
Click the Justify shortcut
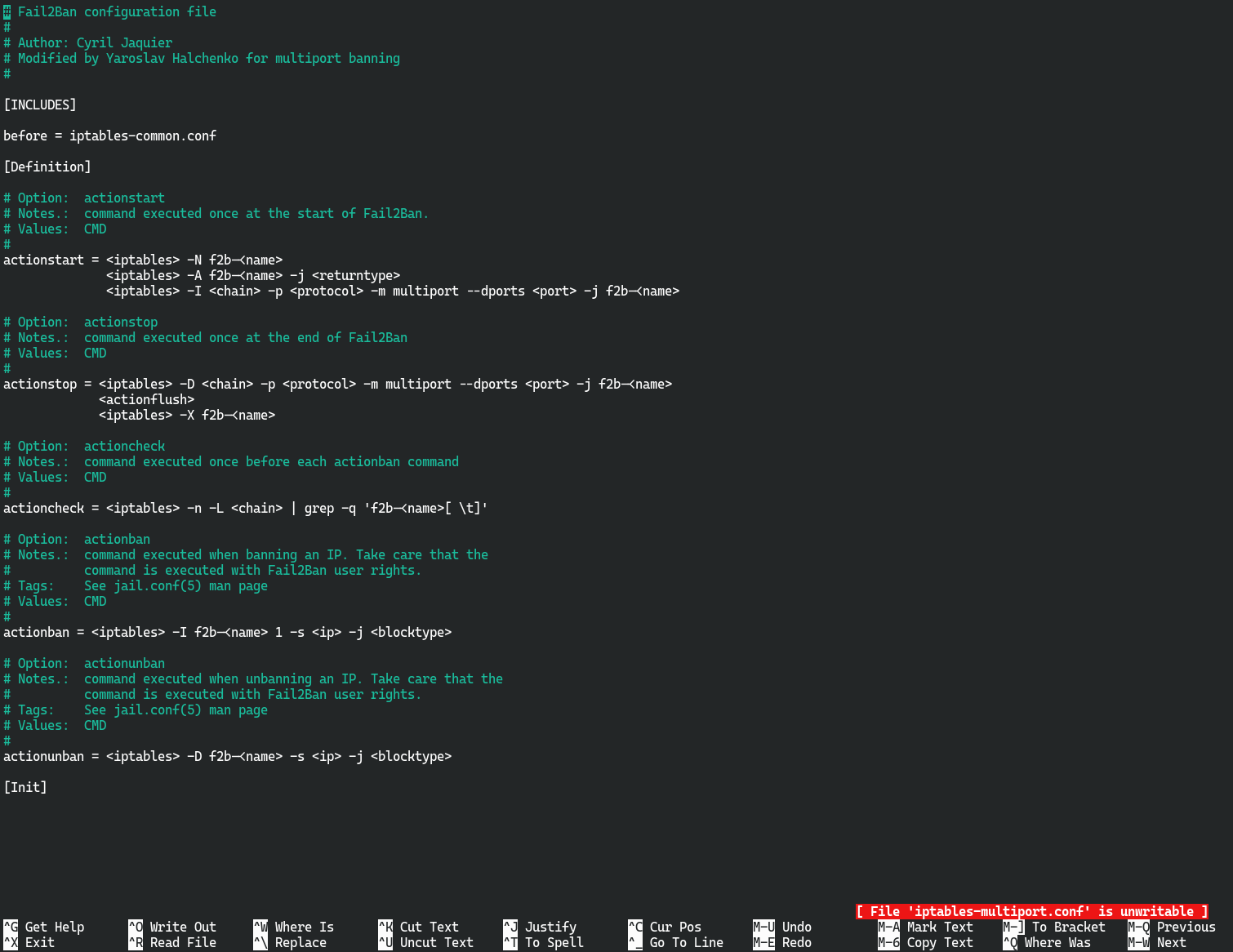(550, 927)
